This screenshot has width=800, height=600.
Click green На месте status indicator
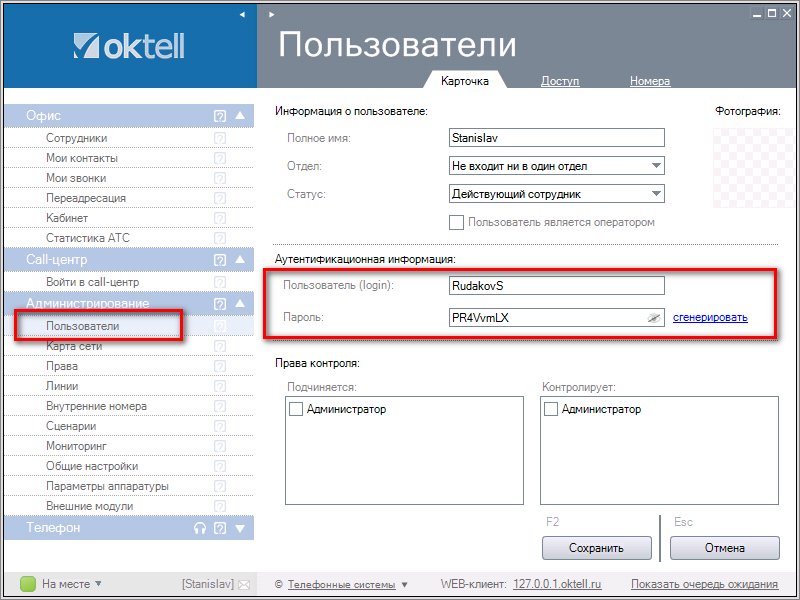click(28, 584)
